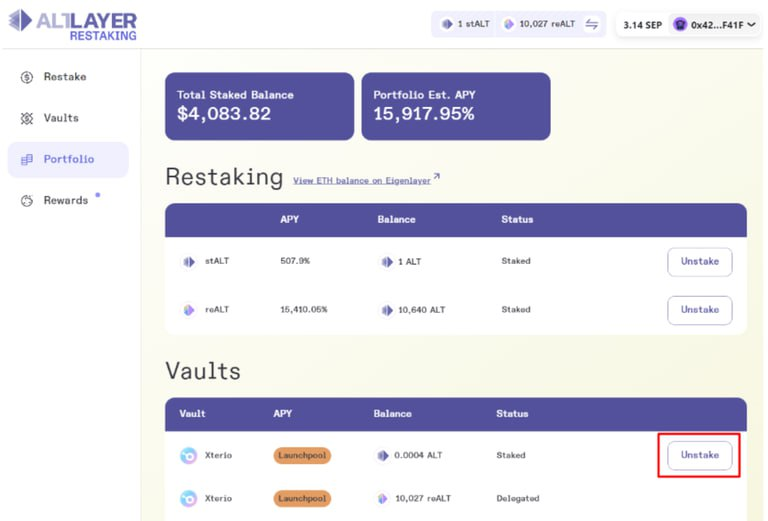Click the Rewards notification dot
Screen dimensions: 768x521
pyautogui.click(x=98, y=195)
